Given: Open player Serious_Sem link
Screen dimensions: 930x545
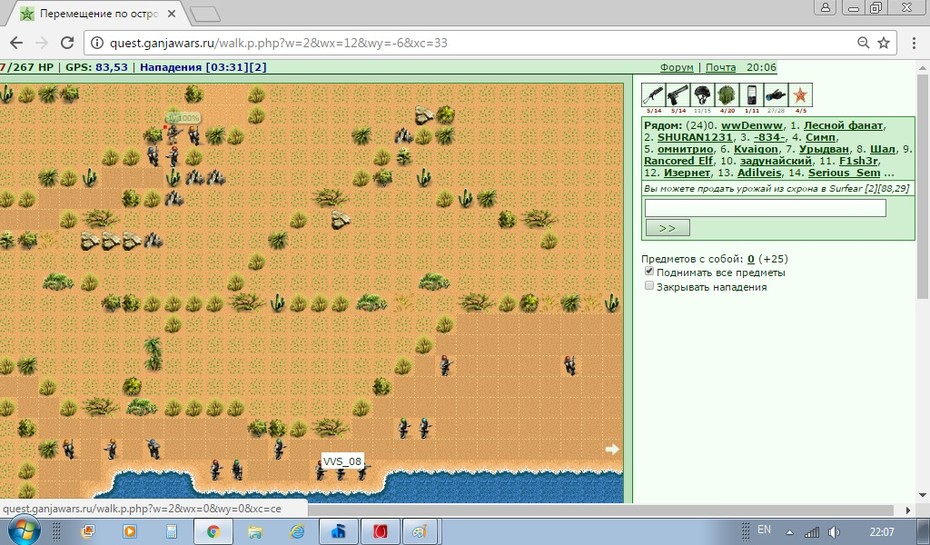Looking at the screenshot, I should tap(844, 173).
